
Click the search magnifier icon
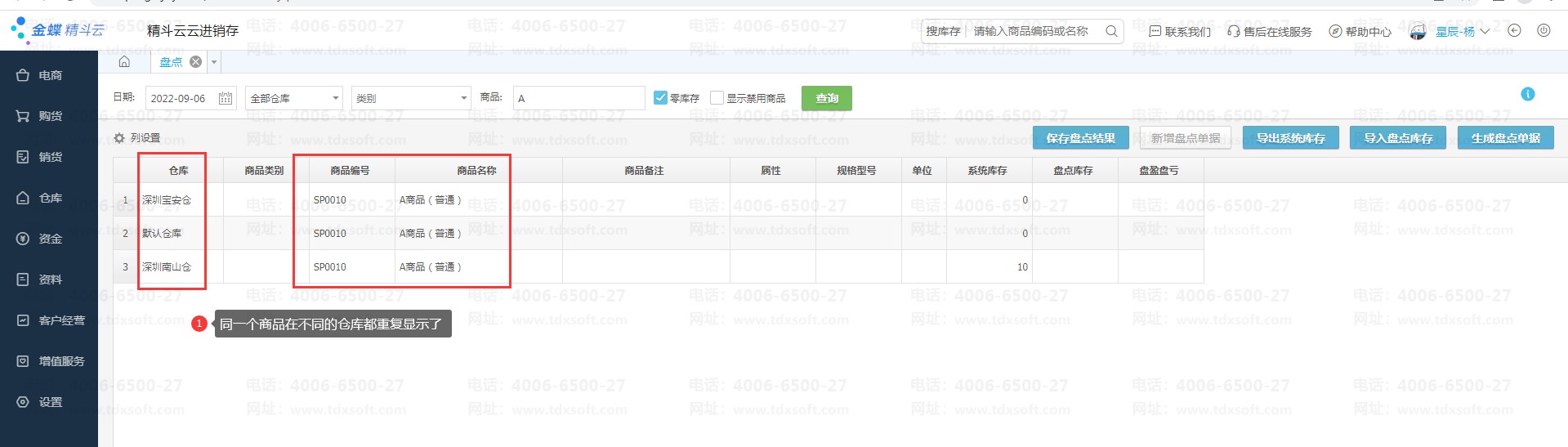pos(1111,31)
